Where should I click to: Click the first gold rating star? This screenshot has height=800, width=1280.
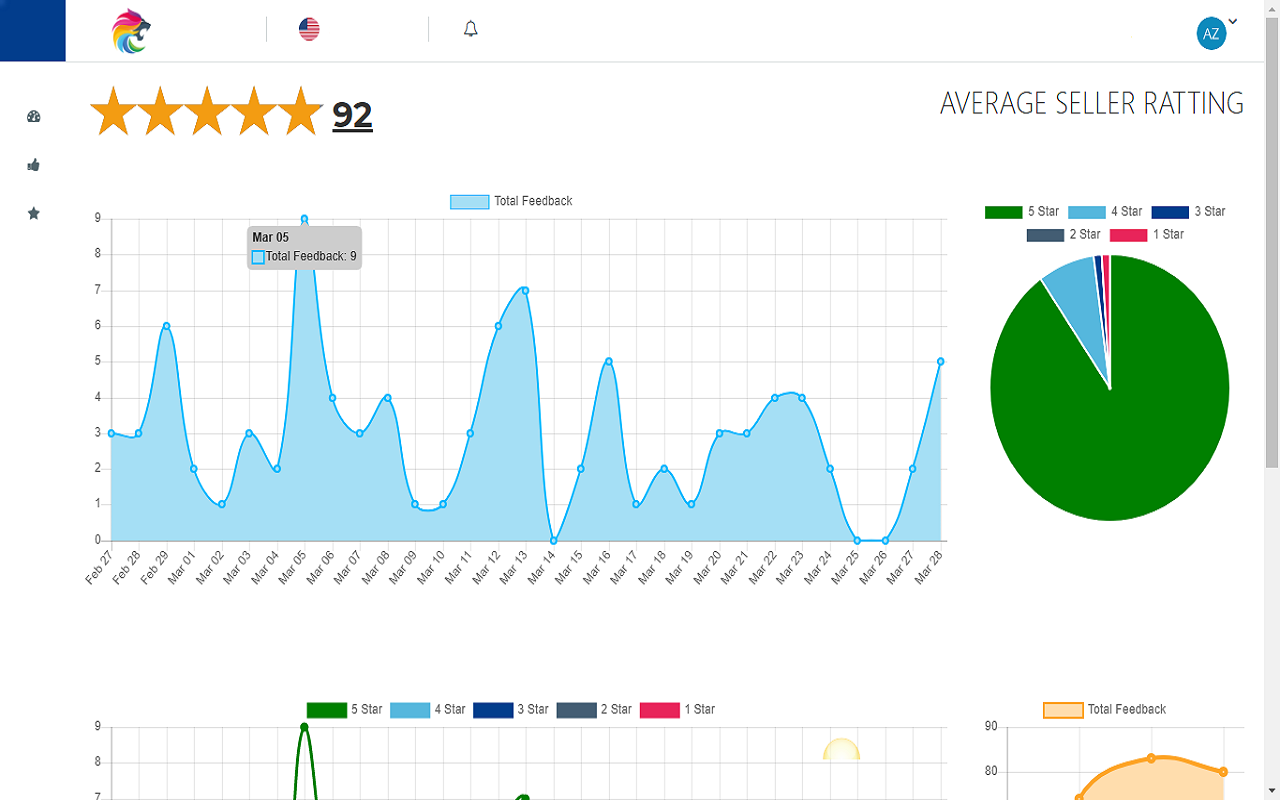(113, 111)
